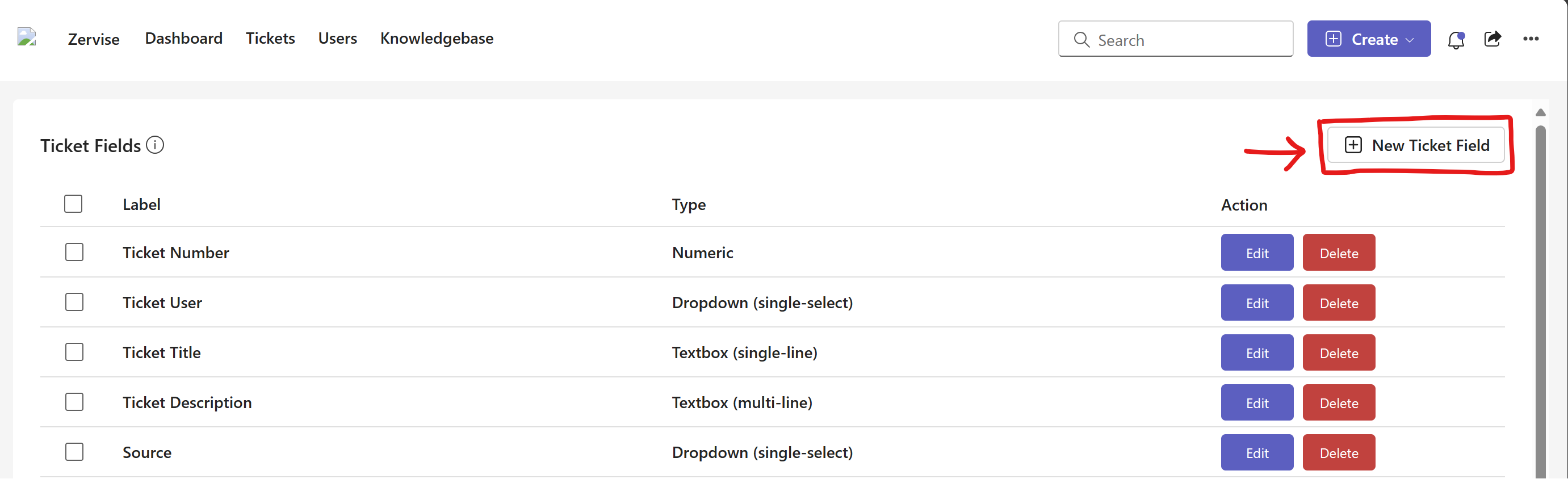Image resolution: width=1568 pixels, height=479 pixels.
Task: Edit the Ticket Title field
Action: 1256,352
